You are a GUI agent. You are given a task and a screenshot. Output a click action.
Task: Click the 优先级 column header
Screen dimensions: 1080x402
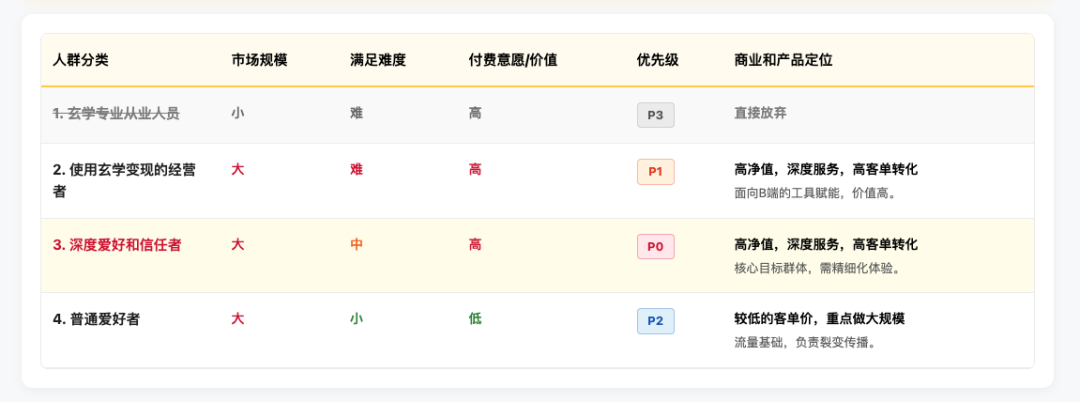pyautogui.click(x=657, y=60)
